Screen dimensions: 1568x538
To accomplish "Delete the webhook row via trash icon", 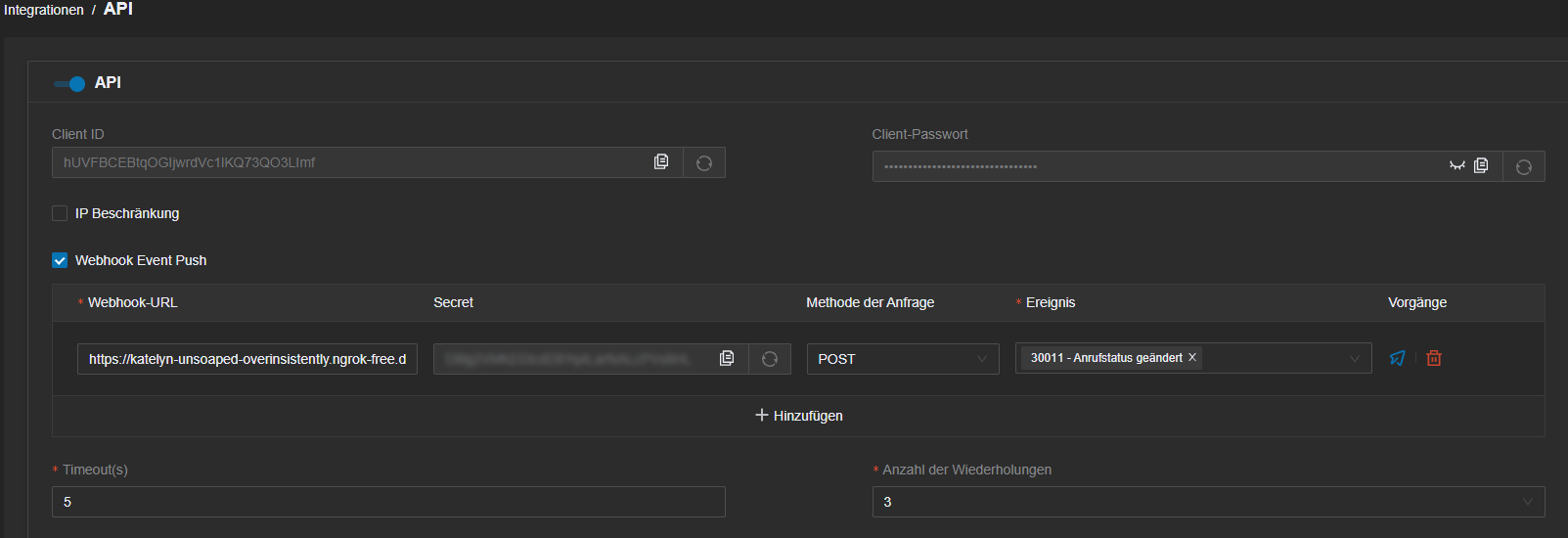I will (x=1434, y=358).
